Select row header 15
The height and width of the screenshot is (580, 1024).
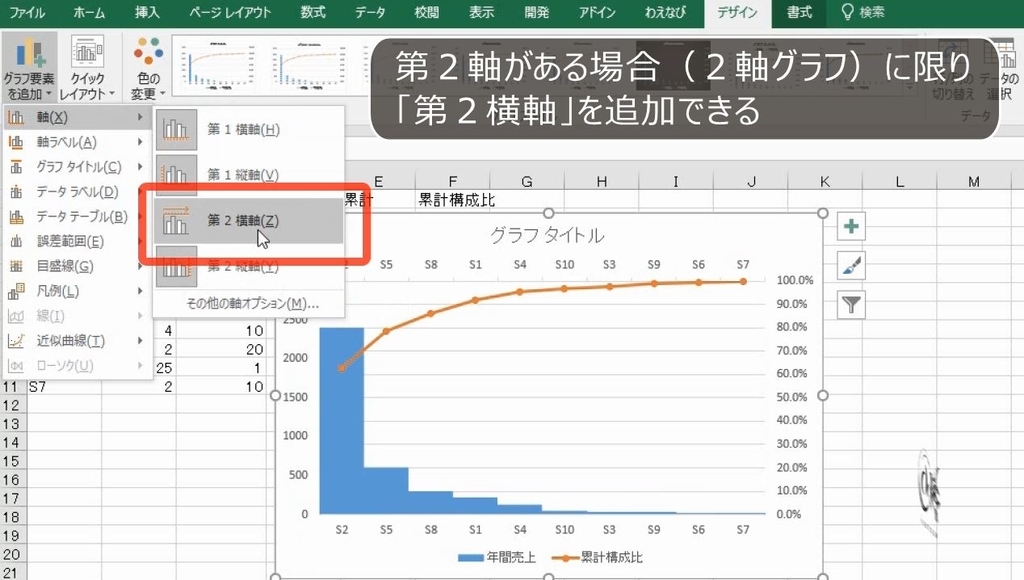point(11,461)
